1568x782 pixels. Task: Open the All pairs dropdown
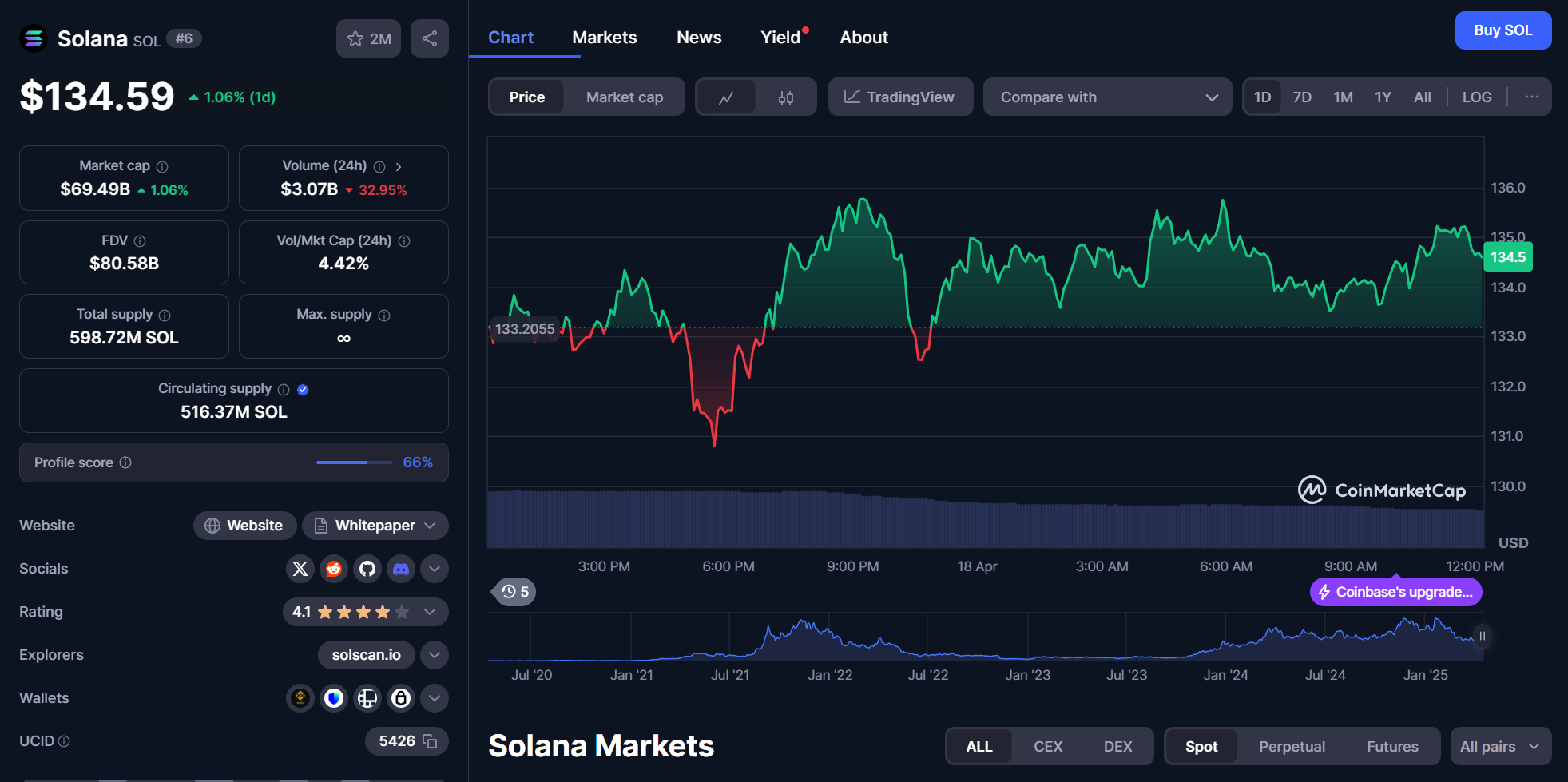pyautogui.click(x=1499, y=745)
